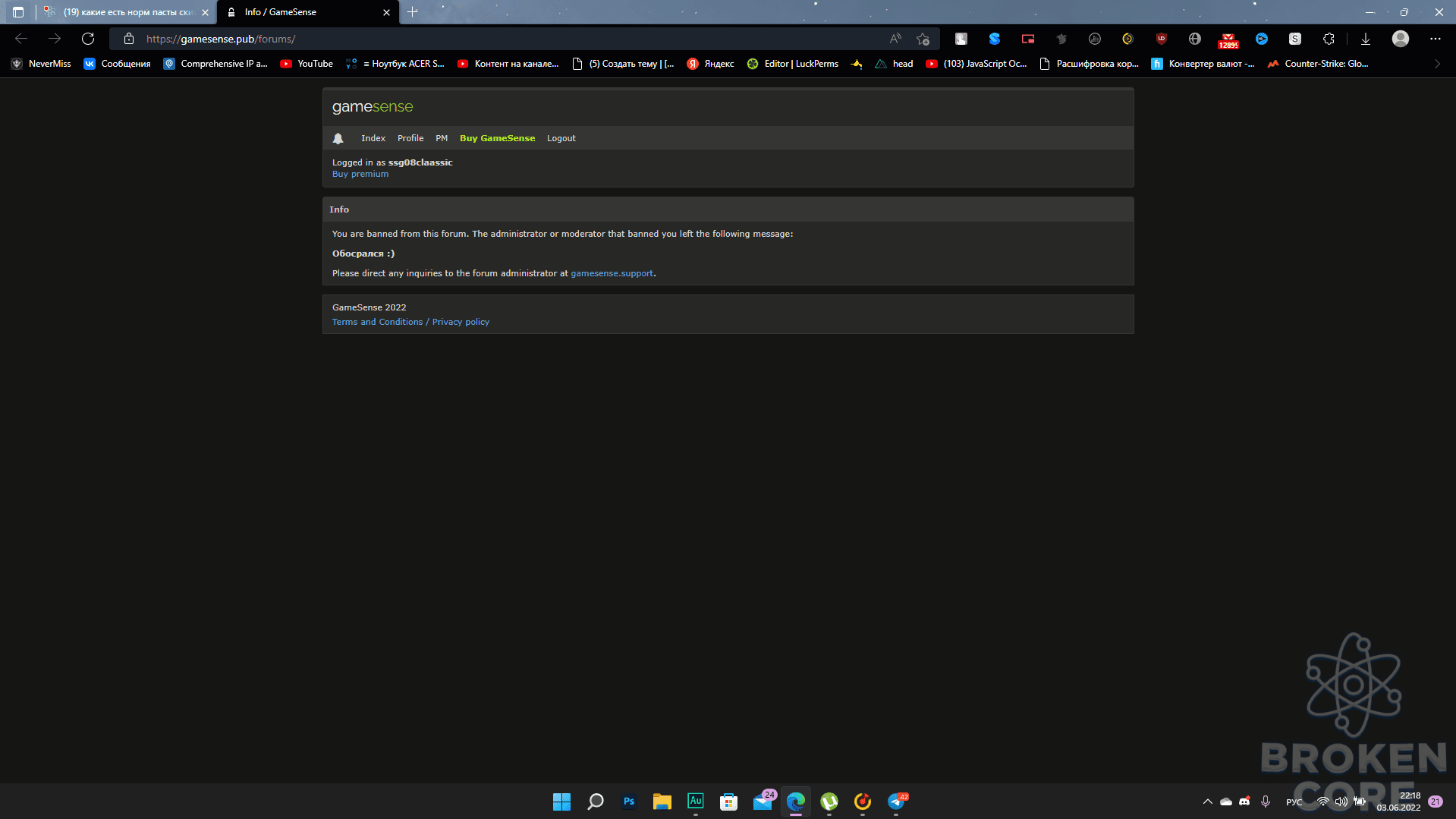The image size is (1456, 819).
Task: Show hidden system tray icons chevron
Action: coord(1208,802)
